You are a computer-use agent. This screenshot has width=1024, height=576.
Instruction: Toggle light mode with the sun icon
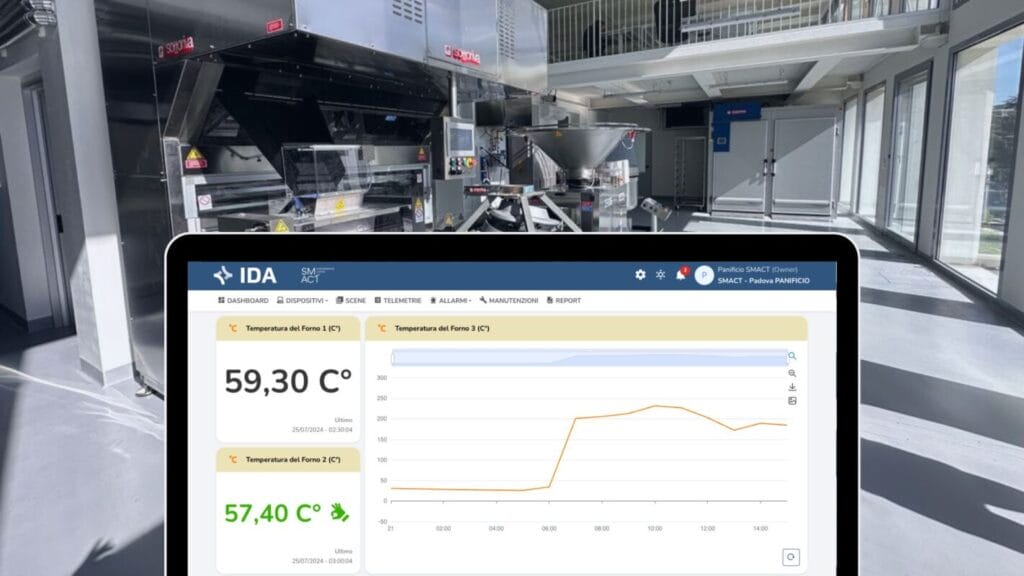point(660,275)
